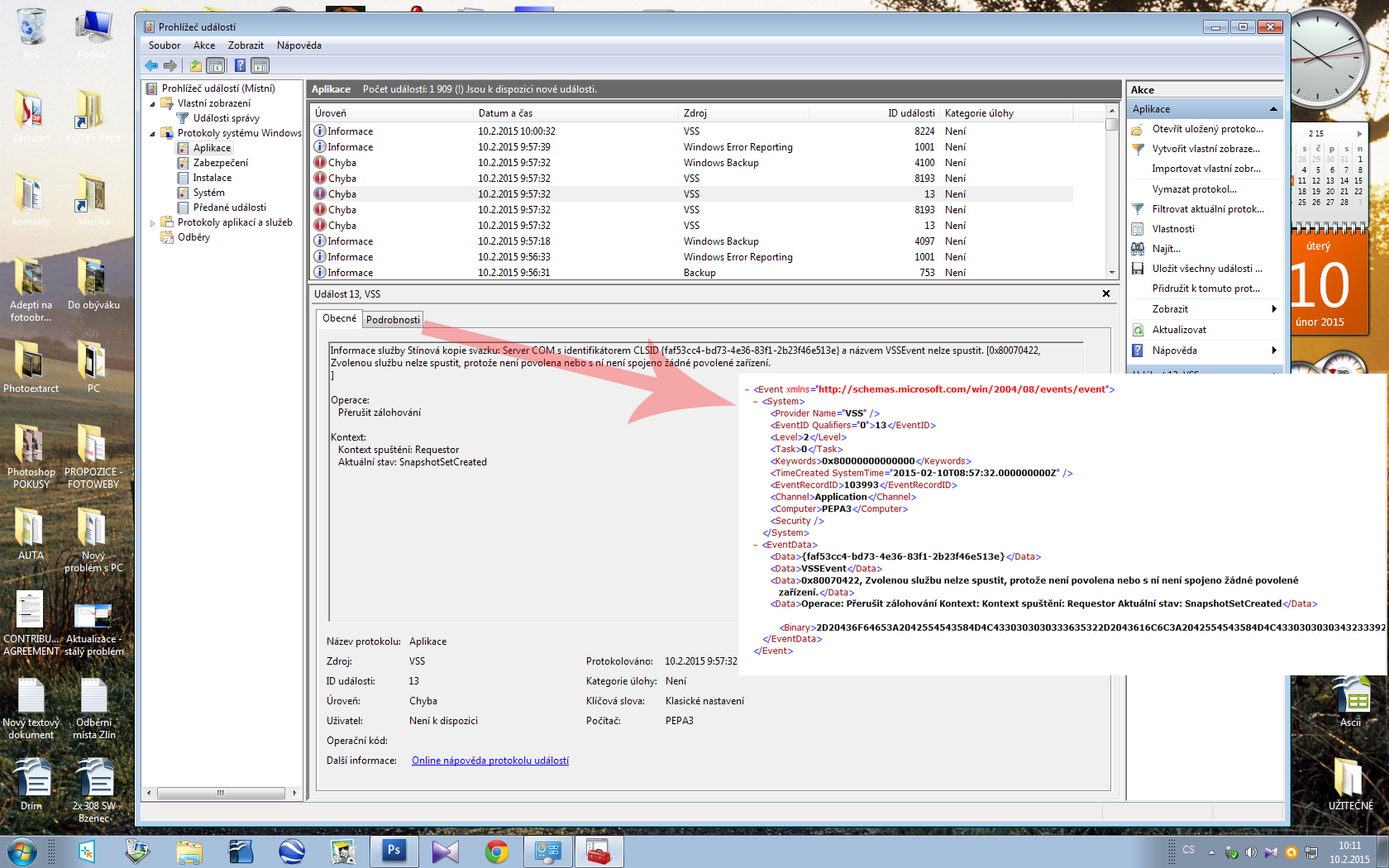The height and width of the screenshot is (868, 1389).
Task: Open the Online nápověda protokolu událostí link
Action: (x=490, y=761)
